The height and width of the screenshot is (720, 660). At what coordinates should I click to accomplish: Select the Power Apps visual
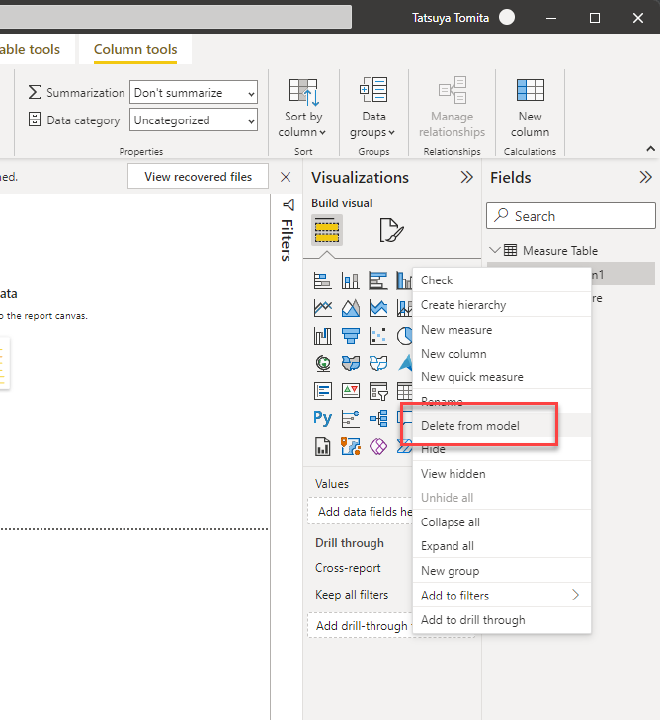378,446
